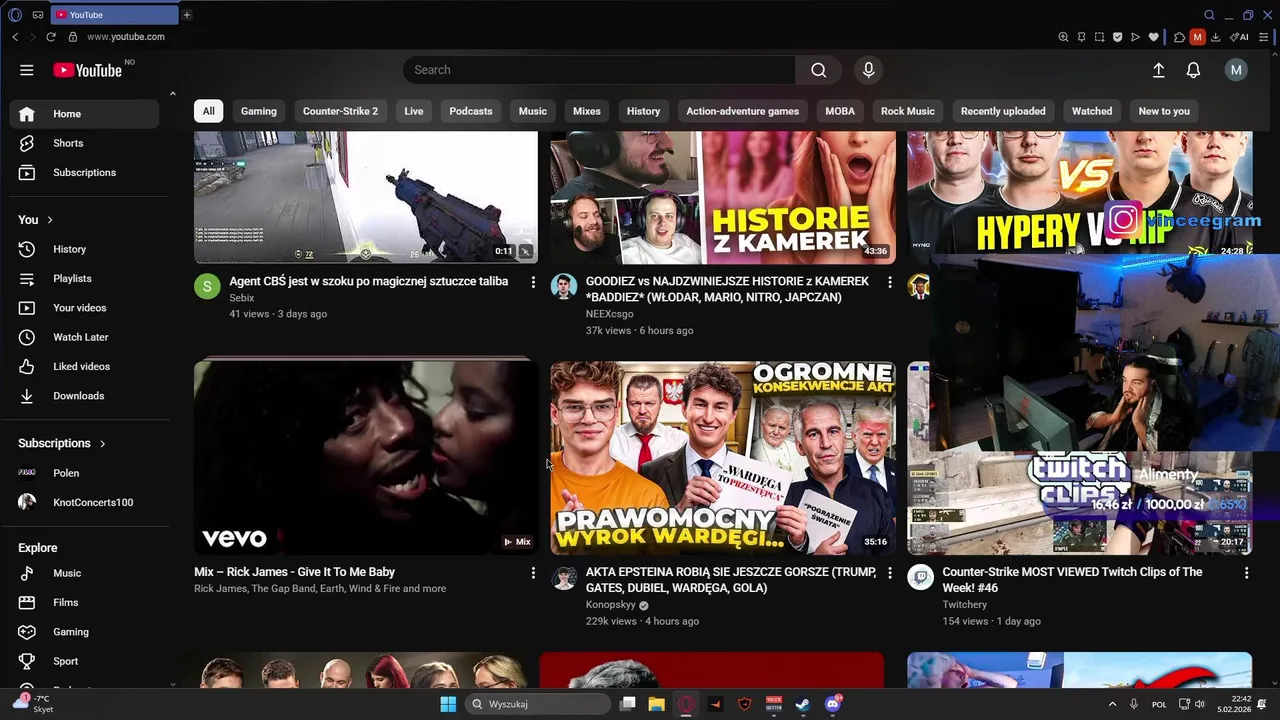The width and height of the screenshot is (1280, 720).
Task: Open Opera GX Corner controller icon
Action: (x=38, y=15)
